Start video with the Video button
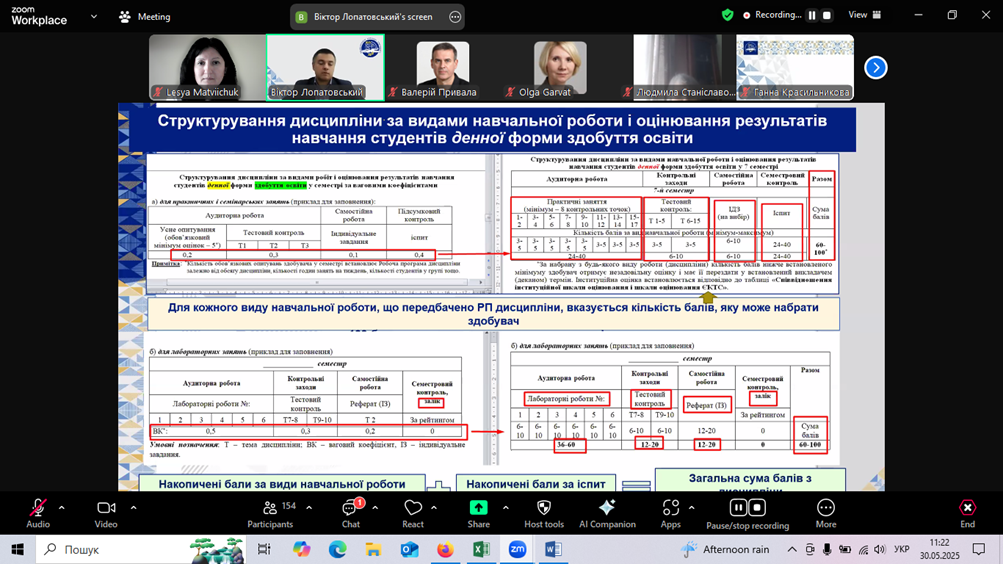1003x564 pixels. point(106,513)
